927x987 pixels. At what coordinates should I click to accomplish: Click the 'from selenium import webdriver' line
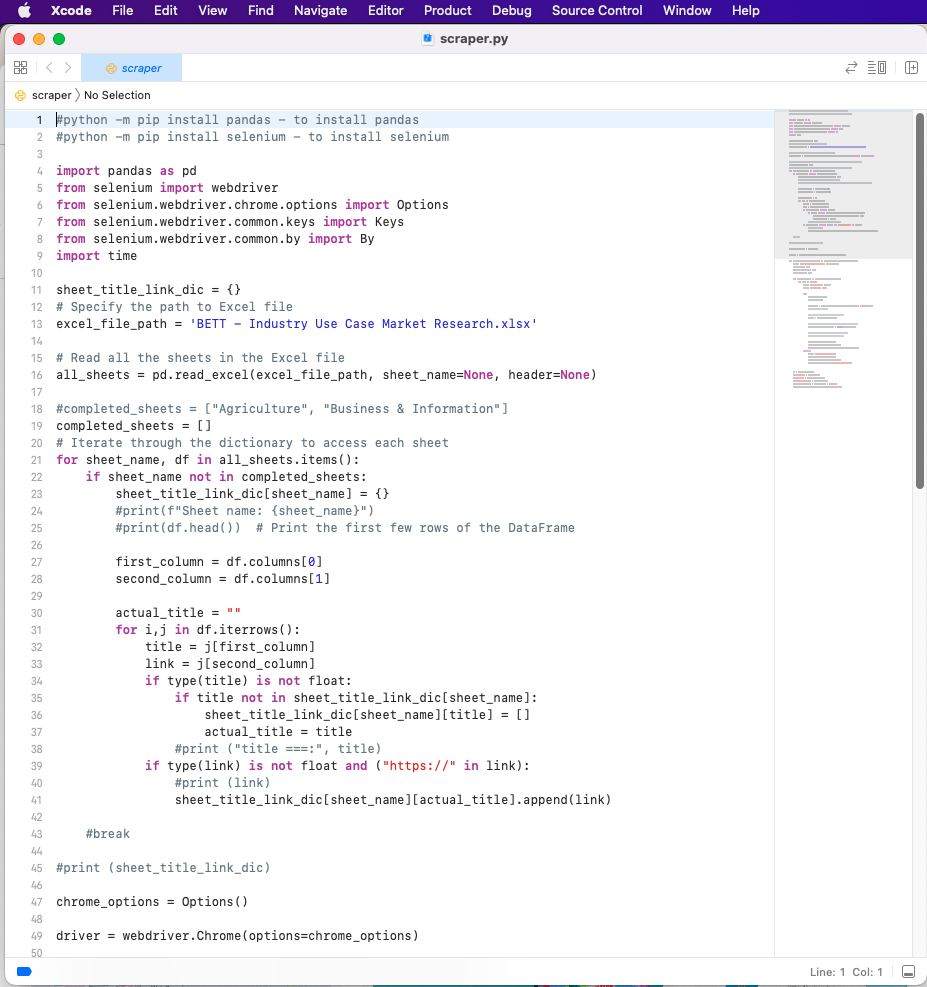tap(167, 188)
